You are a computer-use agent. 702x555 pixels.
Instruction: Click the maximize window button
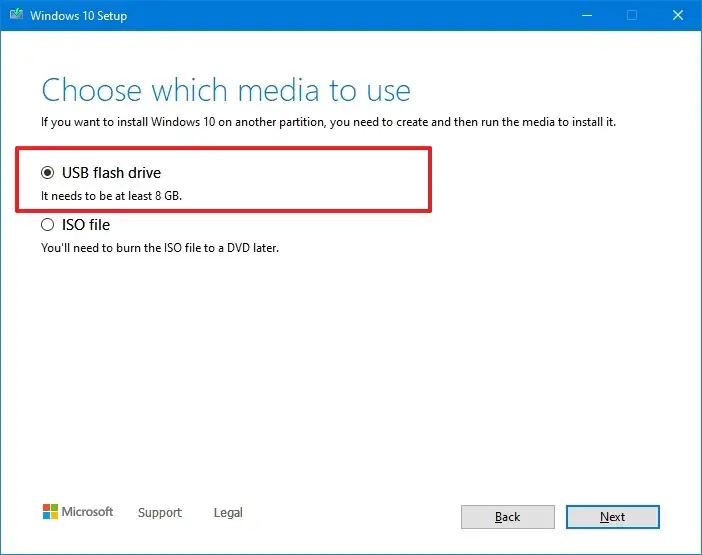tap(632, 15)
